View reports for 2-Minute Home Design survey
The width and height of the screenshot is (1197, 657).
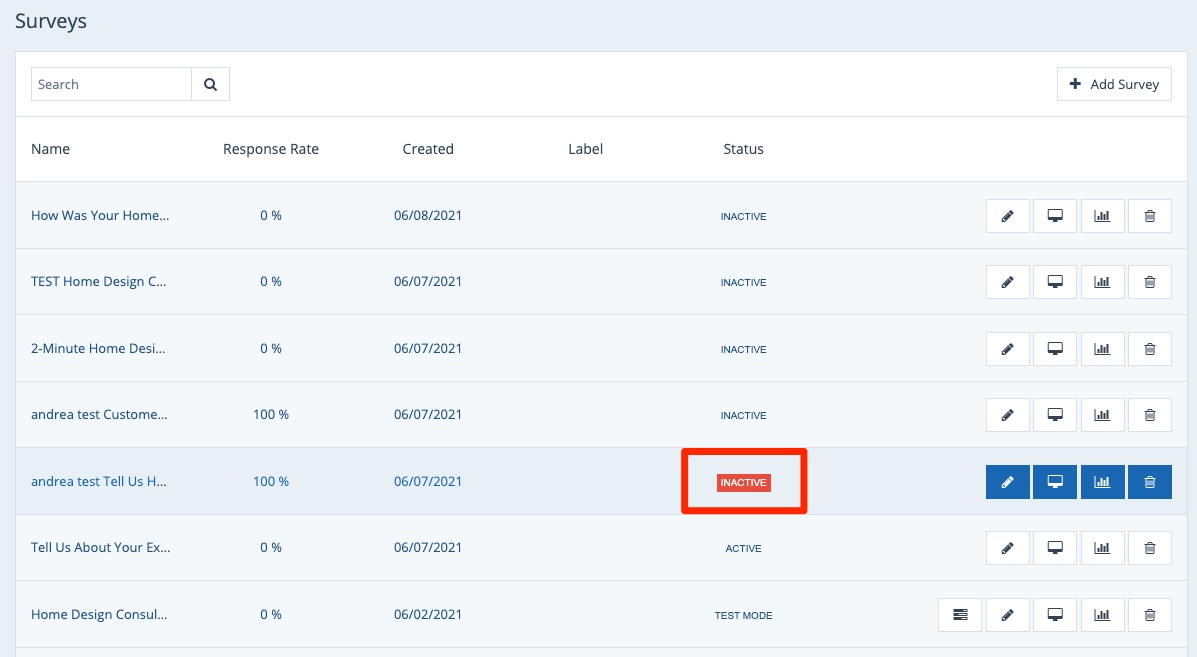(x=1102, y=349)
